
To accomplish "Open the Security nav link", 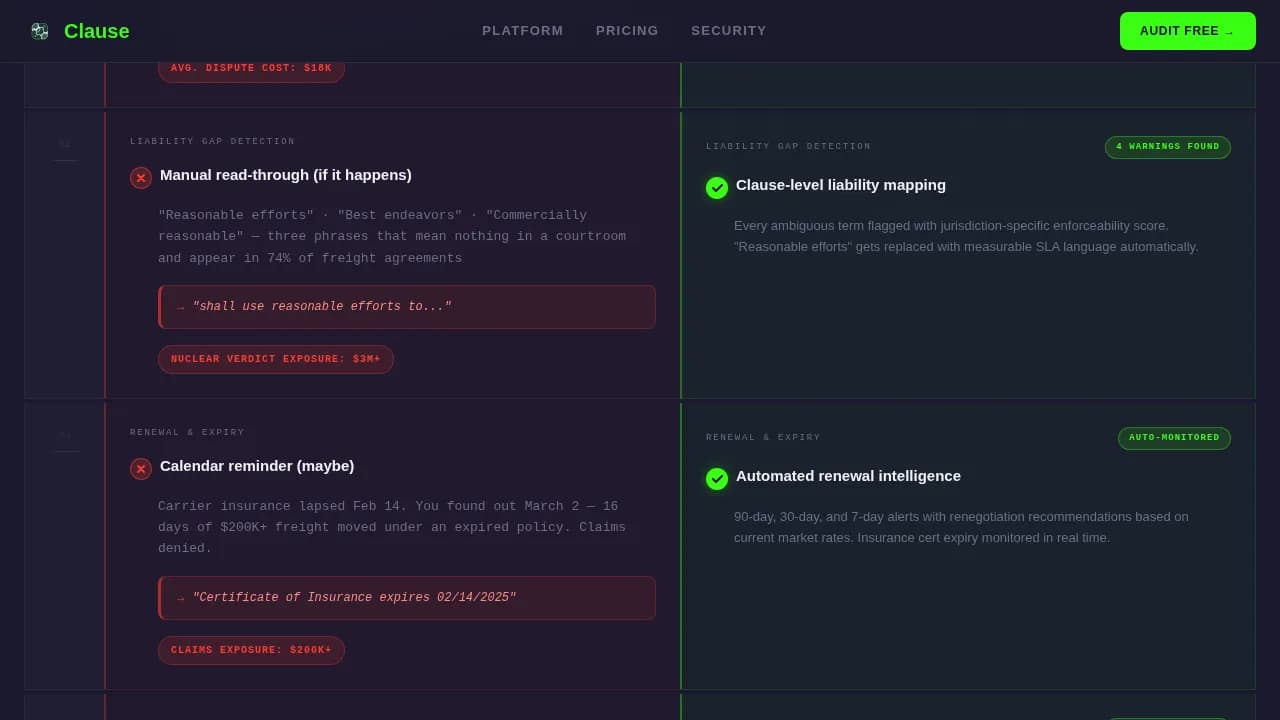I will pos(729,31).
